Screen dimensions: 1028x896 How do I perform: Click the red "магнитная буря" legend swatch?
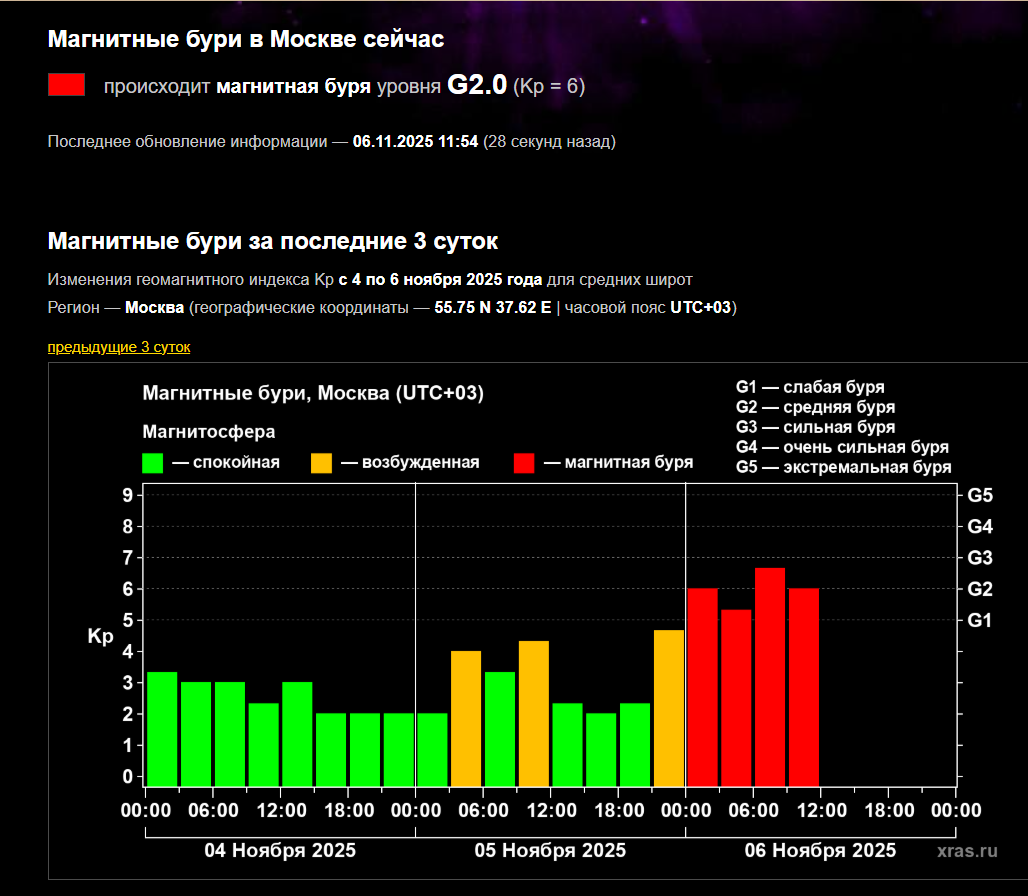click(524, 463)
